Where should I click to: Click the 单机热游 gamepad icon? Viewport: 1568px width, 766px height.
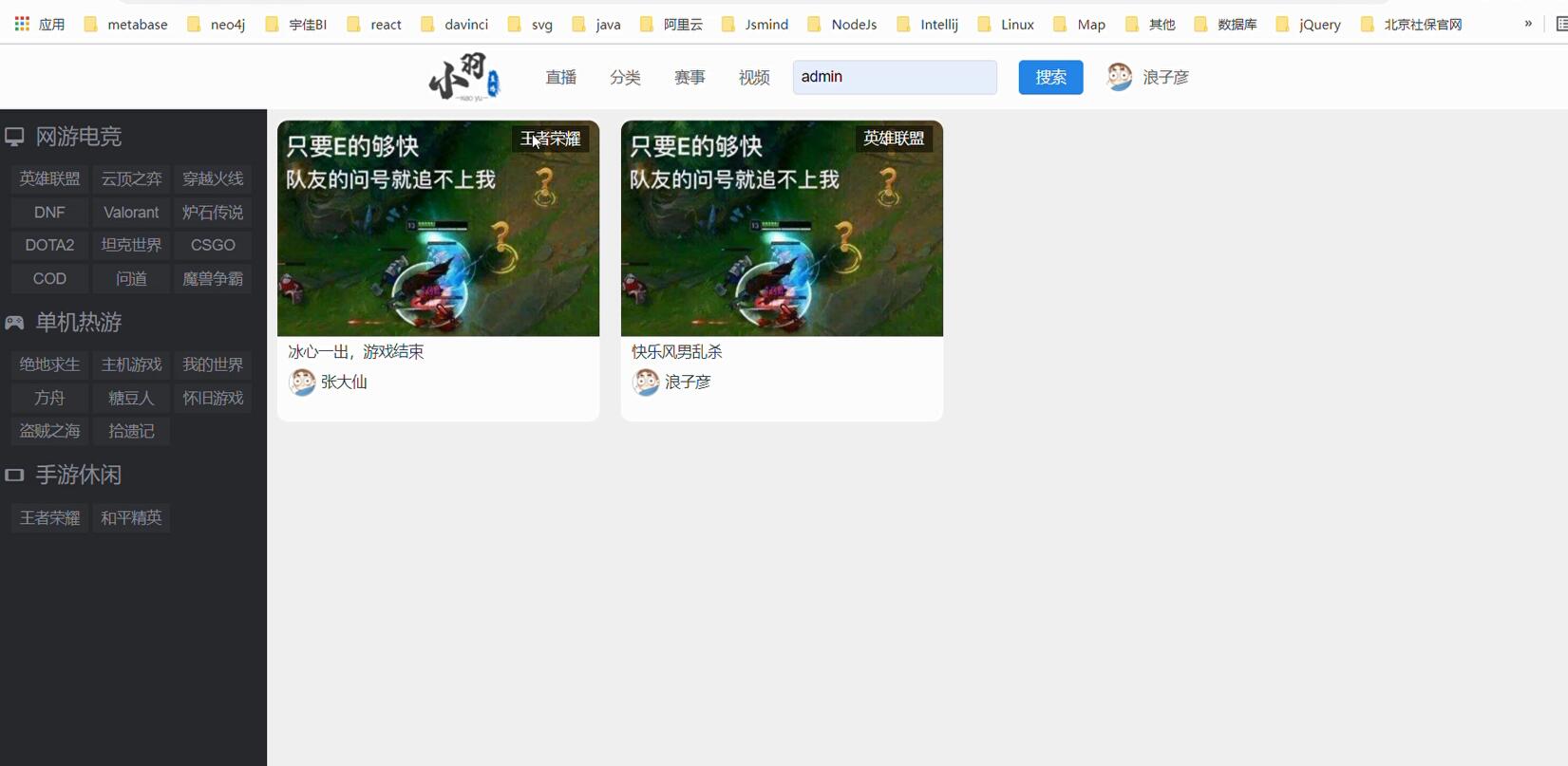tap(14, 323)
